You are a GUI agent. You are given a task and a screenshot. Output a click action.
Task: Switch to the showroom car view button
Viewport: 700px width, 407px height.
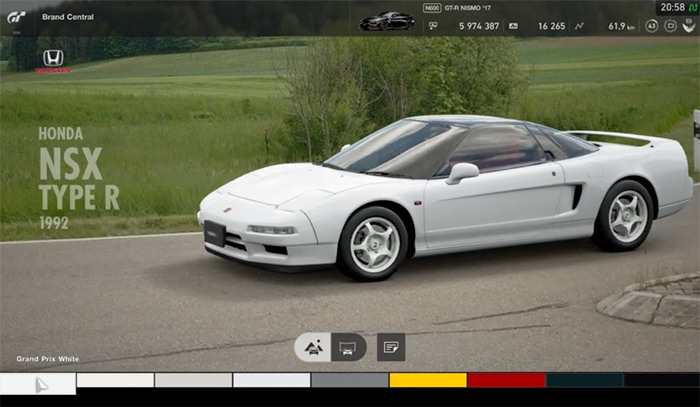348,347
